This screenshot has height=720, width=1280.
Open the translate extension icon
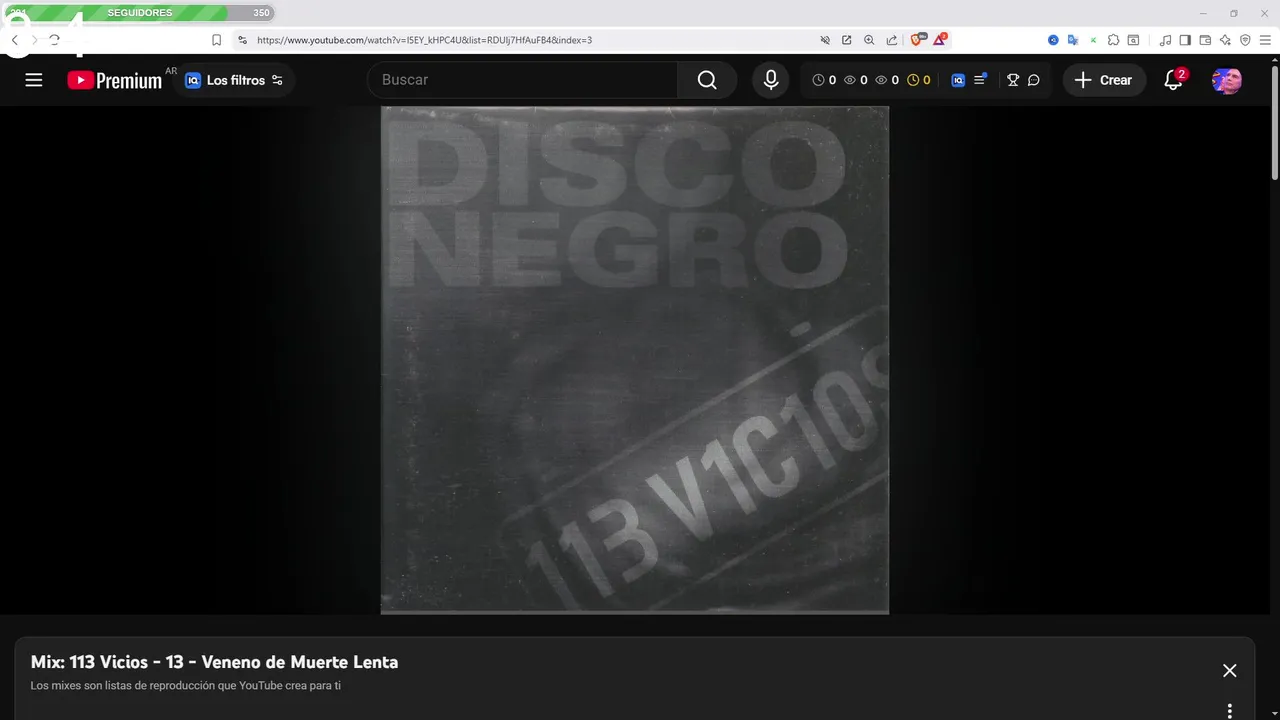1073,40
